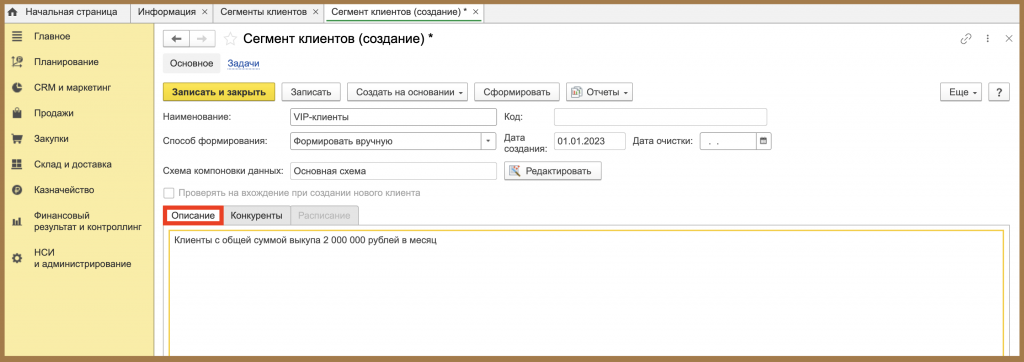The width and height of the screenshot is (1024, 362).
Task: Open CRM и маркетинг pie chart icon
Action: pyautogui.click(x=17, y=87)
